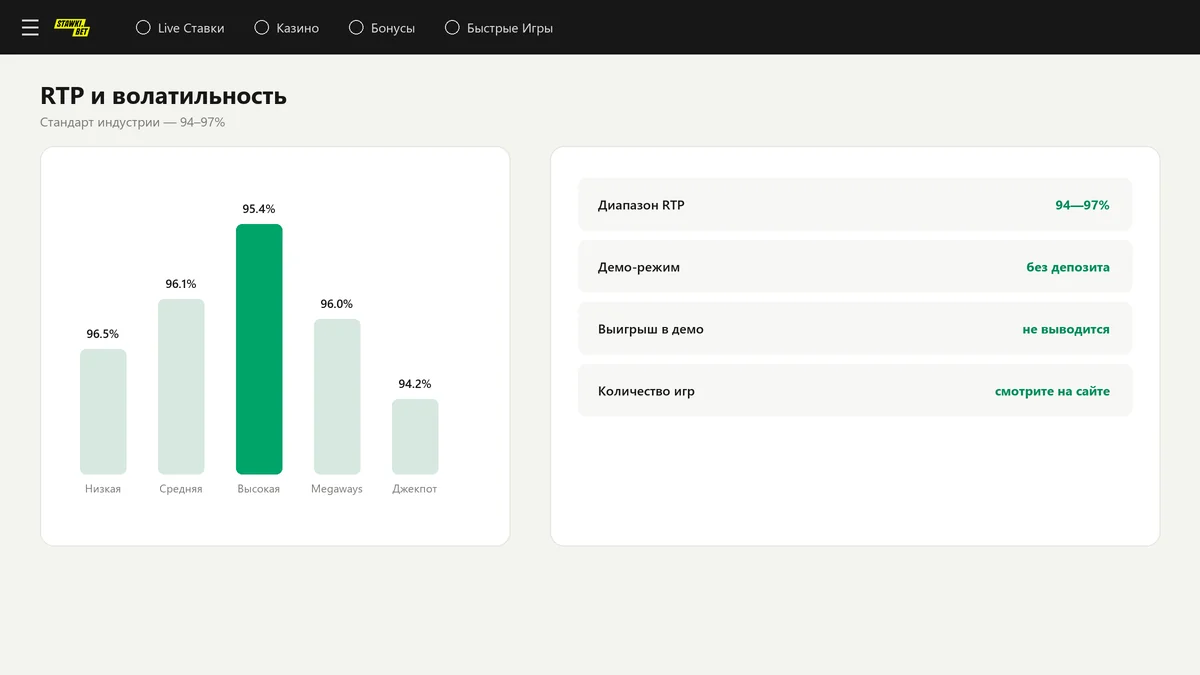Screen dimensions: 1200x675
Task: Open the hamburger menu
Action: pos(30,28)
